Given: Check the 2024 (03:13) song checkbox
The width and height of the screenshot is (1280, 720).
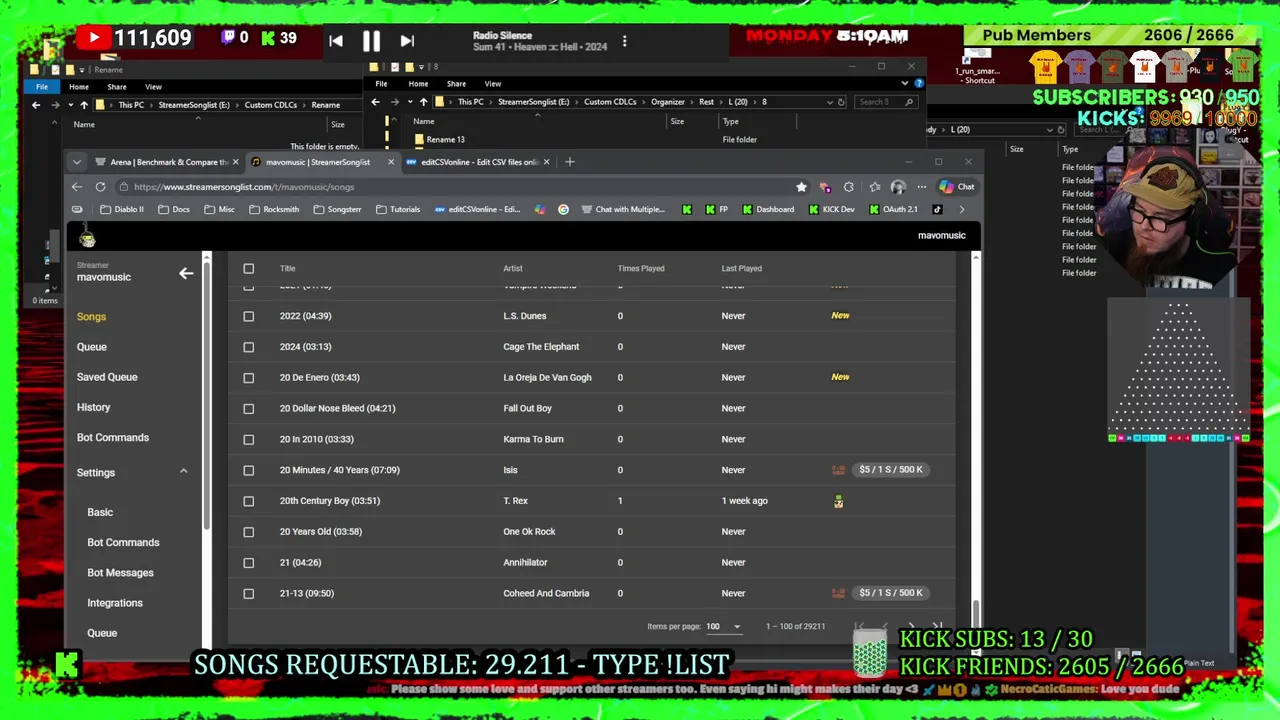Looking at the screenshot, I should (x=249, y=347).
